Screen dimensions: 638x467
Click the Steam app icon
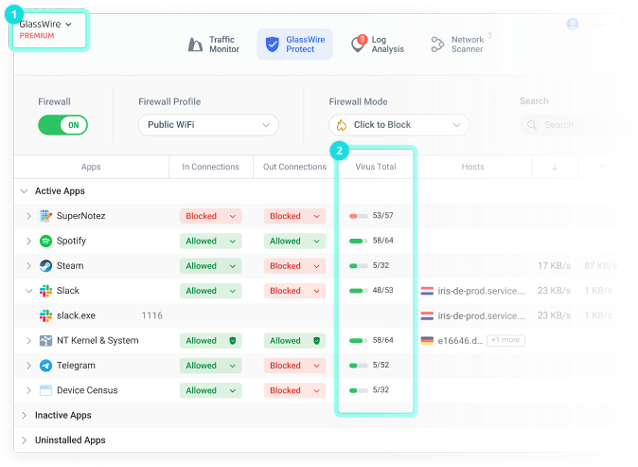click(x=46, y=266)
